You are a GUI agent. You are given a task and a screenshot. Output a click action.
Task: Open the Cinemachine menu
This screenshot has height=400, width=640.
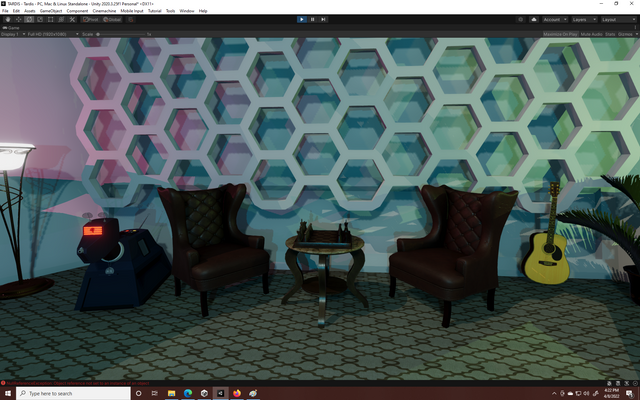[x=104, y=11]
